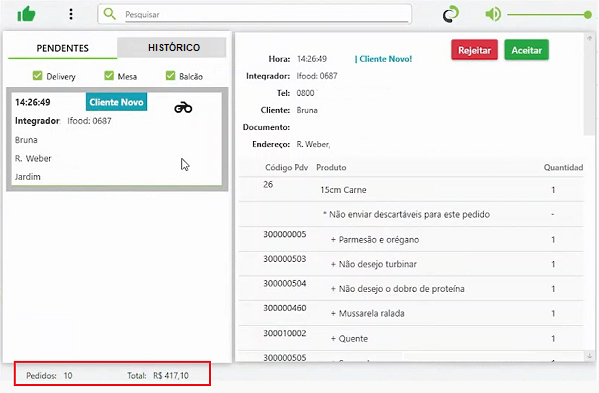This screenshot has height=393, width=599.
Task: Click the Não enviar descartáveis note
Action: [406, 214]
